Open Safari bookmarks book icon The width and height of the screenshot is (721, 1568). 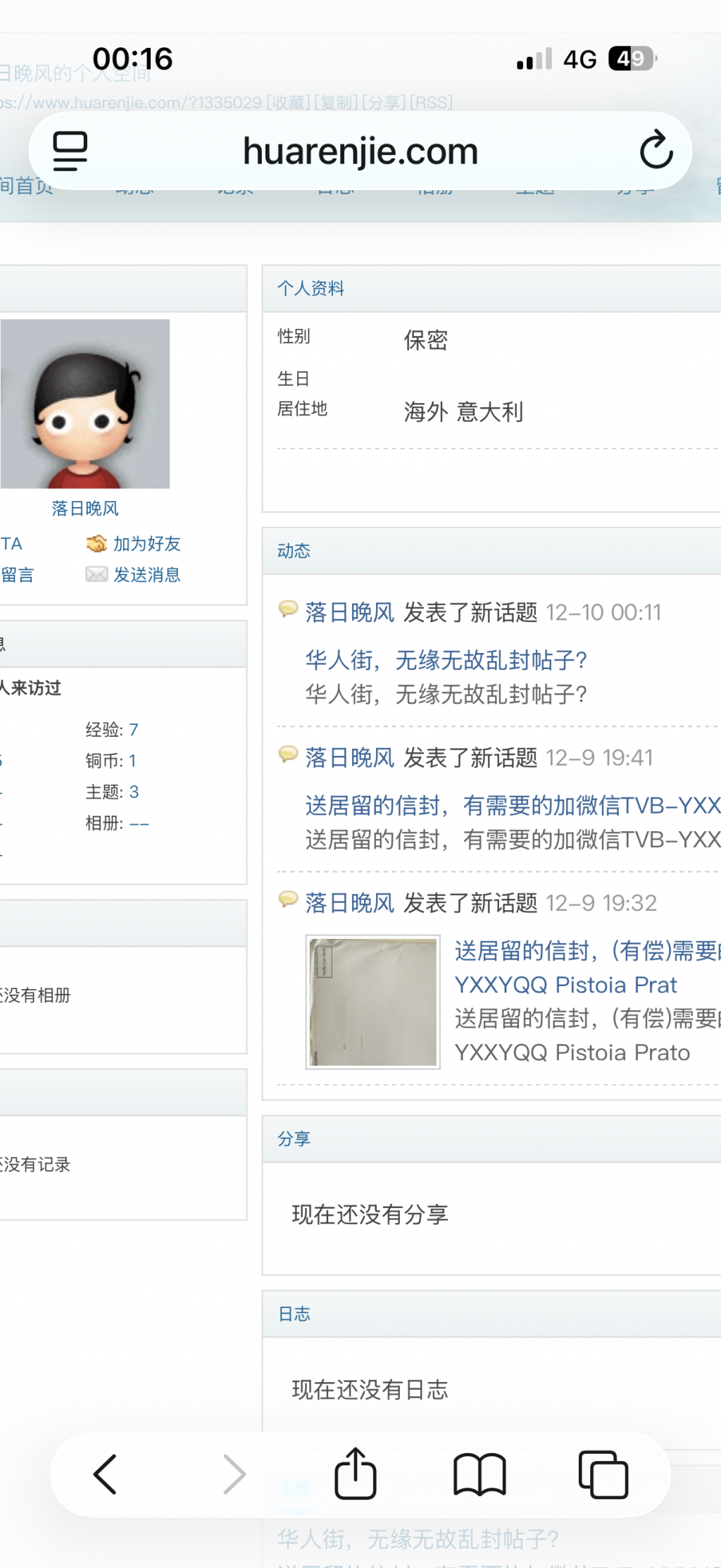(x=479, y=1474)
